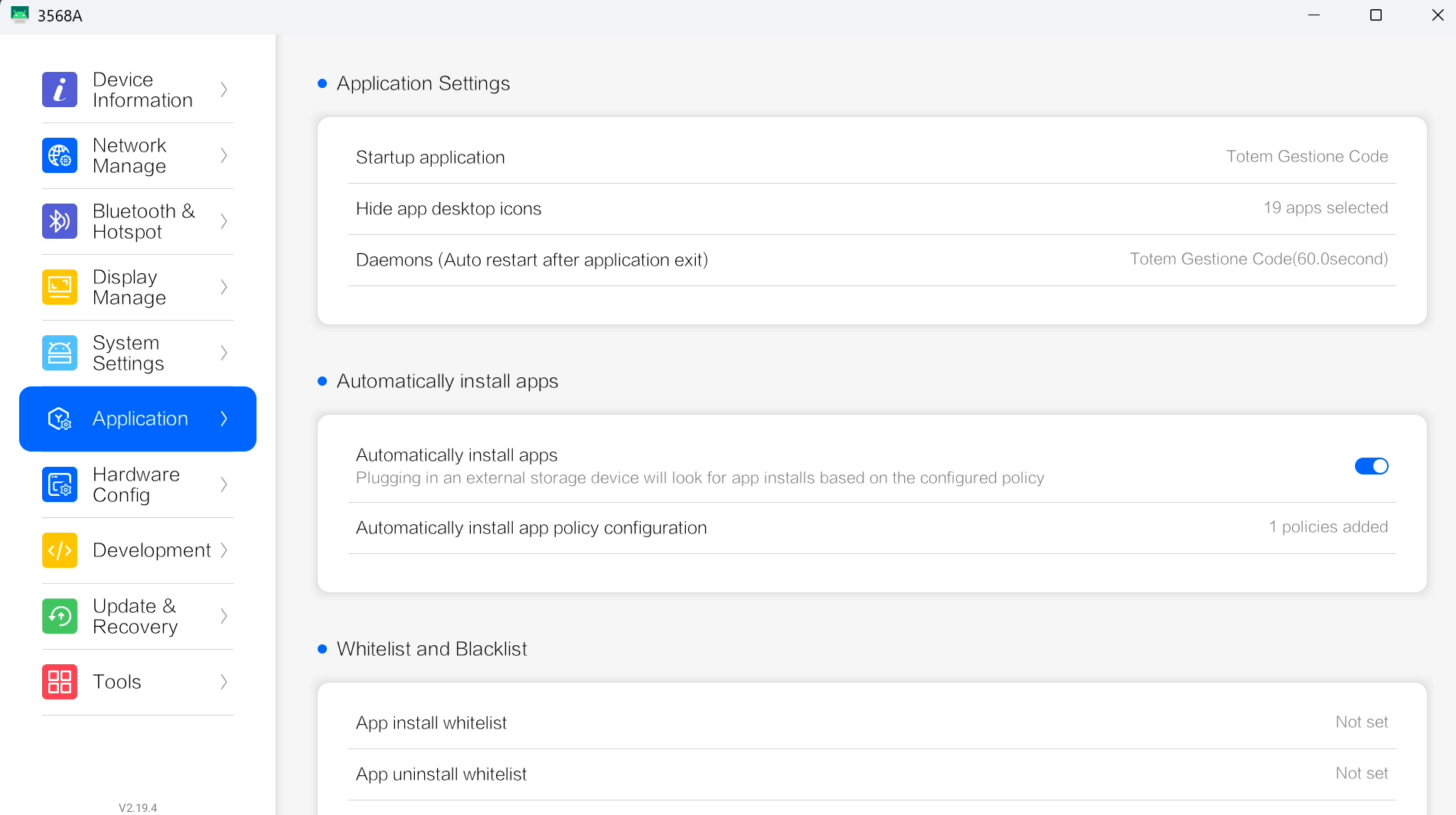This screenshot has width=1456, height=815.
Task: Expand the Network Manage chevron
Action: 224,155
